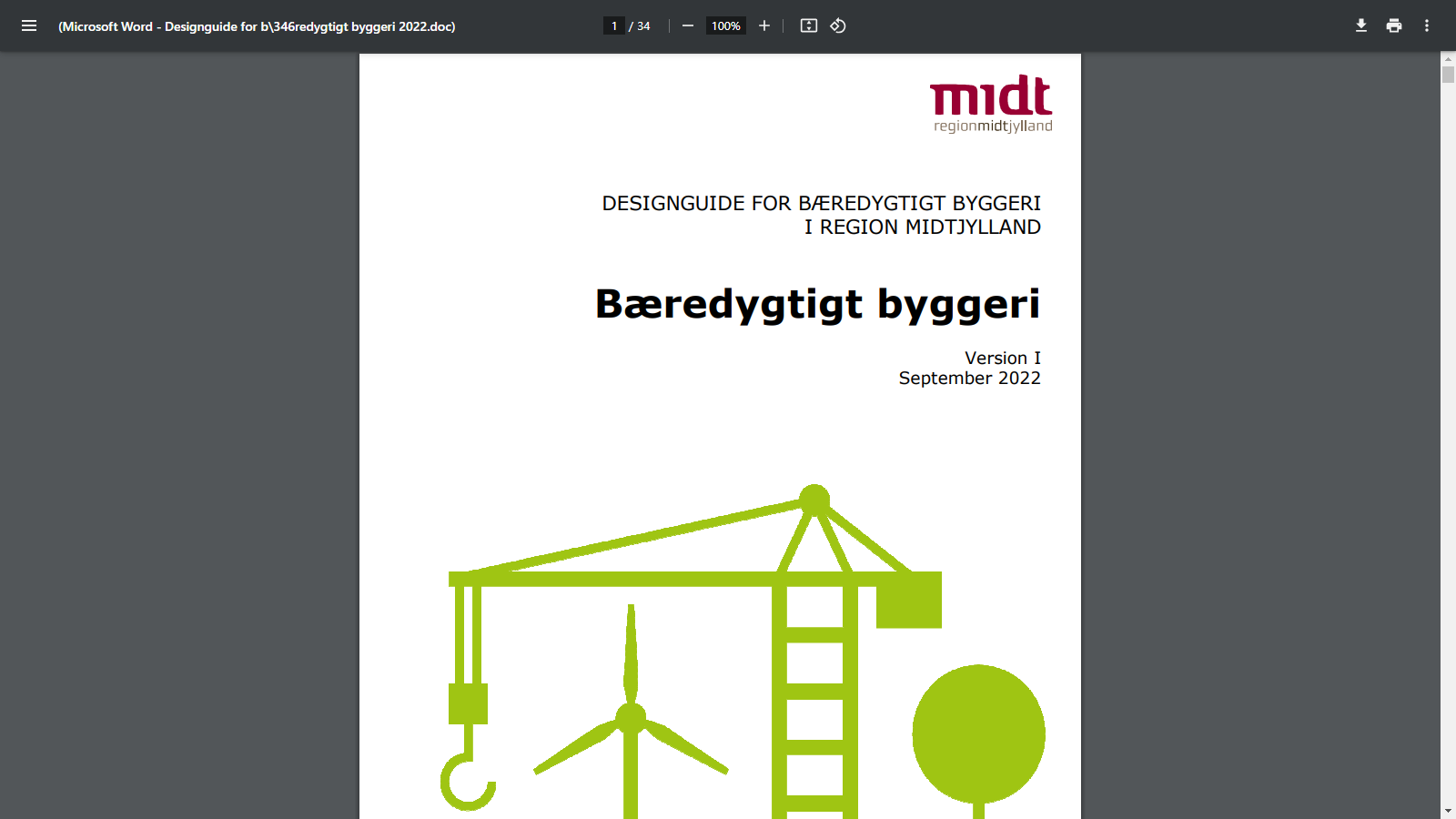Click the 'Bæredygtigt byggeri' heading
This screenshot has width=1456, height=819.
click(x=817, y=304)
